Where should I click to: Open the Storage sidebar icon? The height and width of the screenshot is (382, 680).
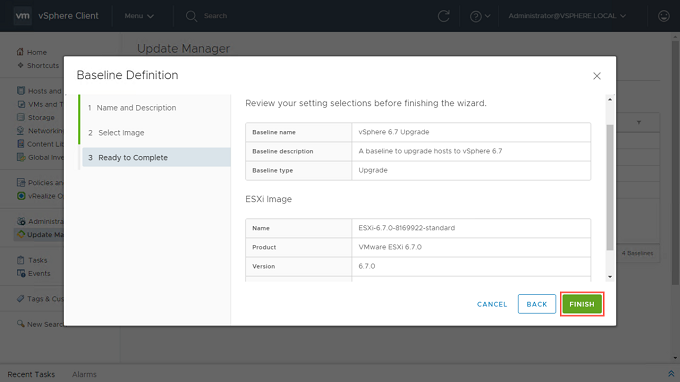pyautogui.click(x=21, y=117)
